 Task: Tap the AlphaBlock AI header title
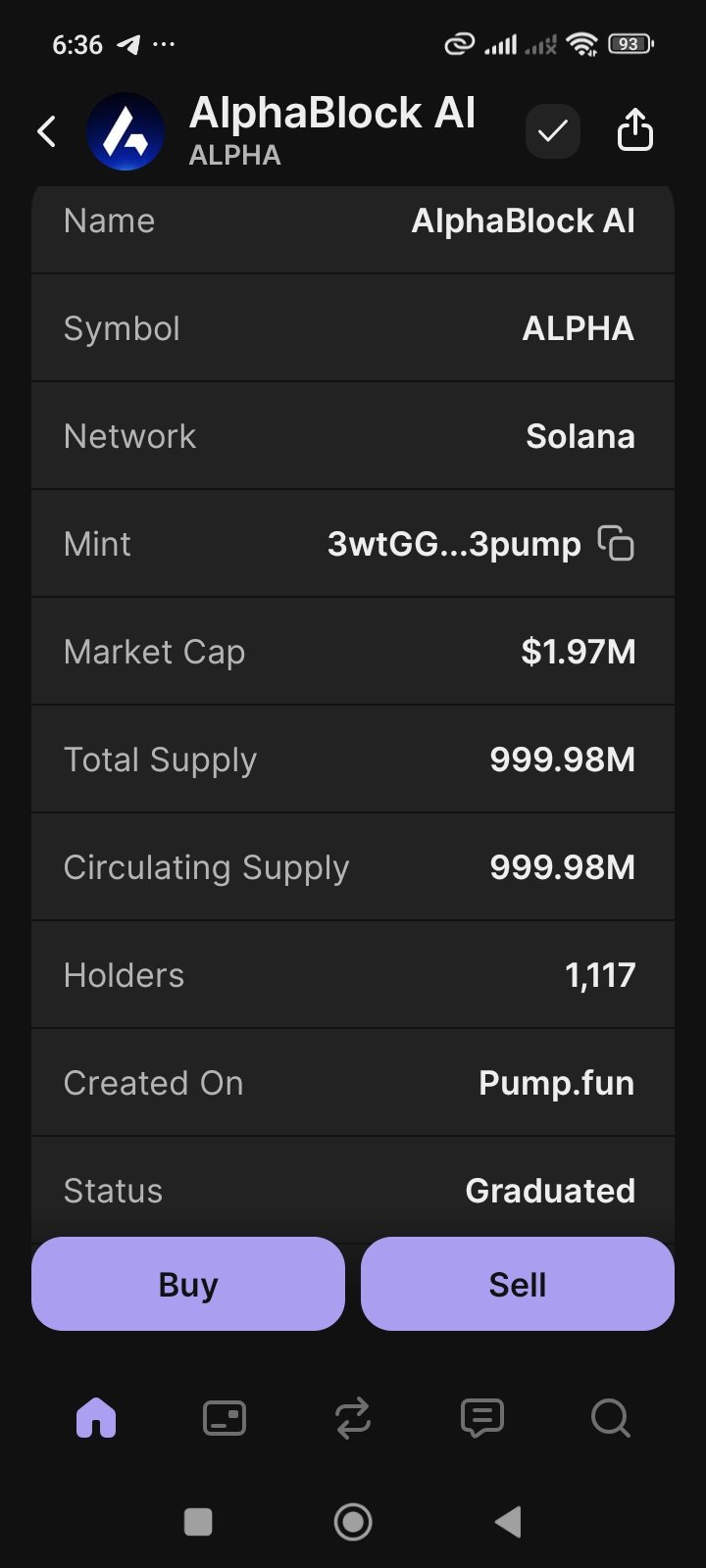tap(332, 114)
